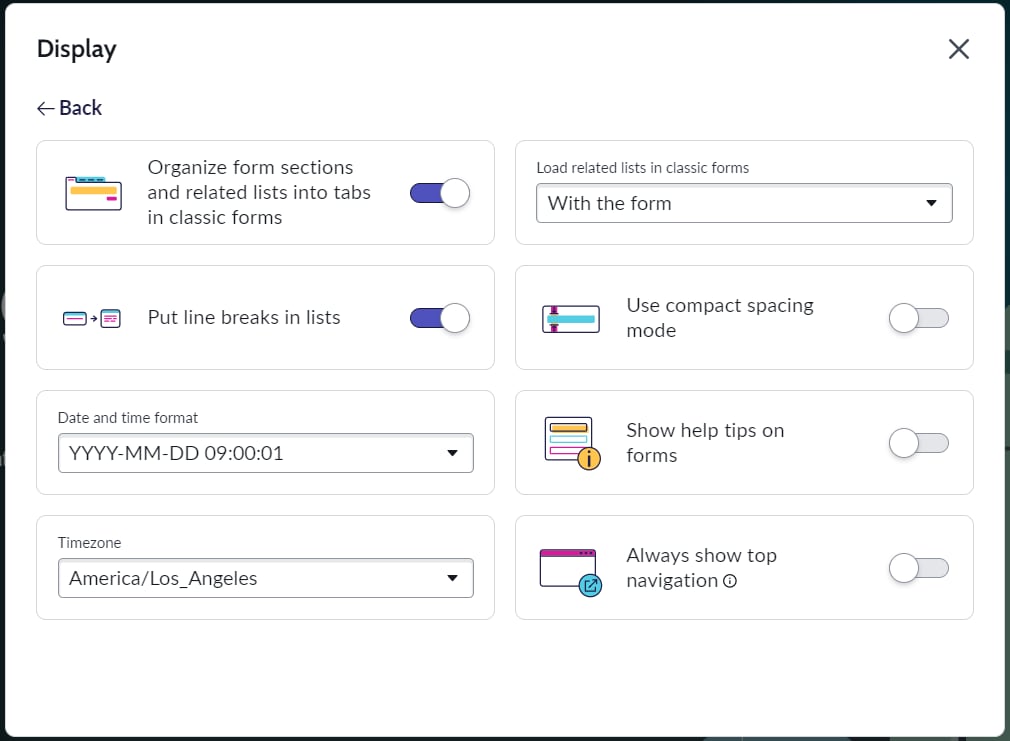Click the form sections tabs icon
The width and height of the screenshot is (1010, 741).
(x=91, y=192)
